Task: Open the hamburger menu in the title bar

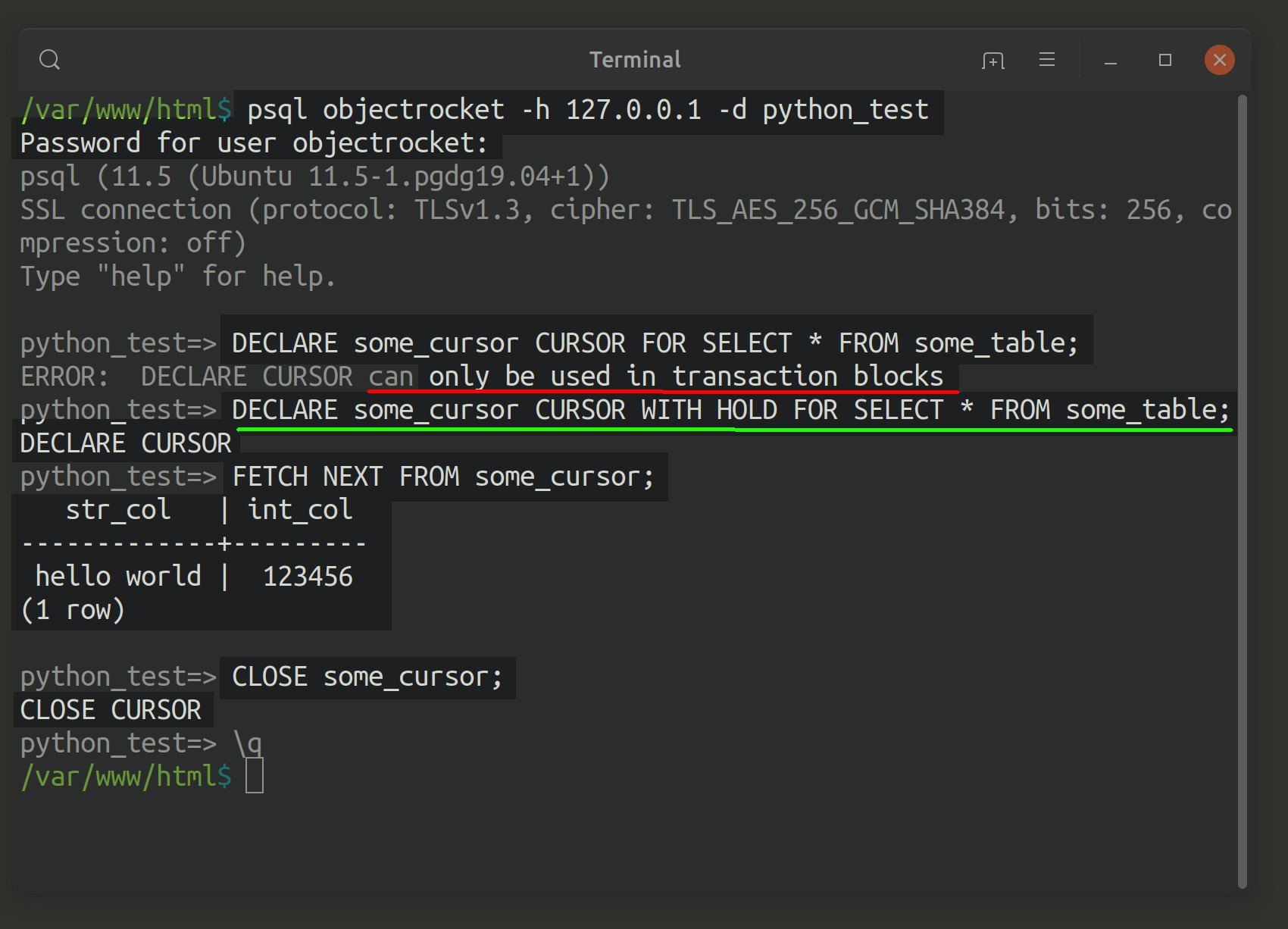Action: (1047, 59)
